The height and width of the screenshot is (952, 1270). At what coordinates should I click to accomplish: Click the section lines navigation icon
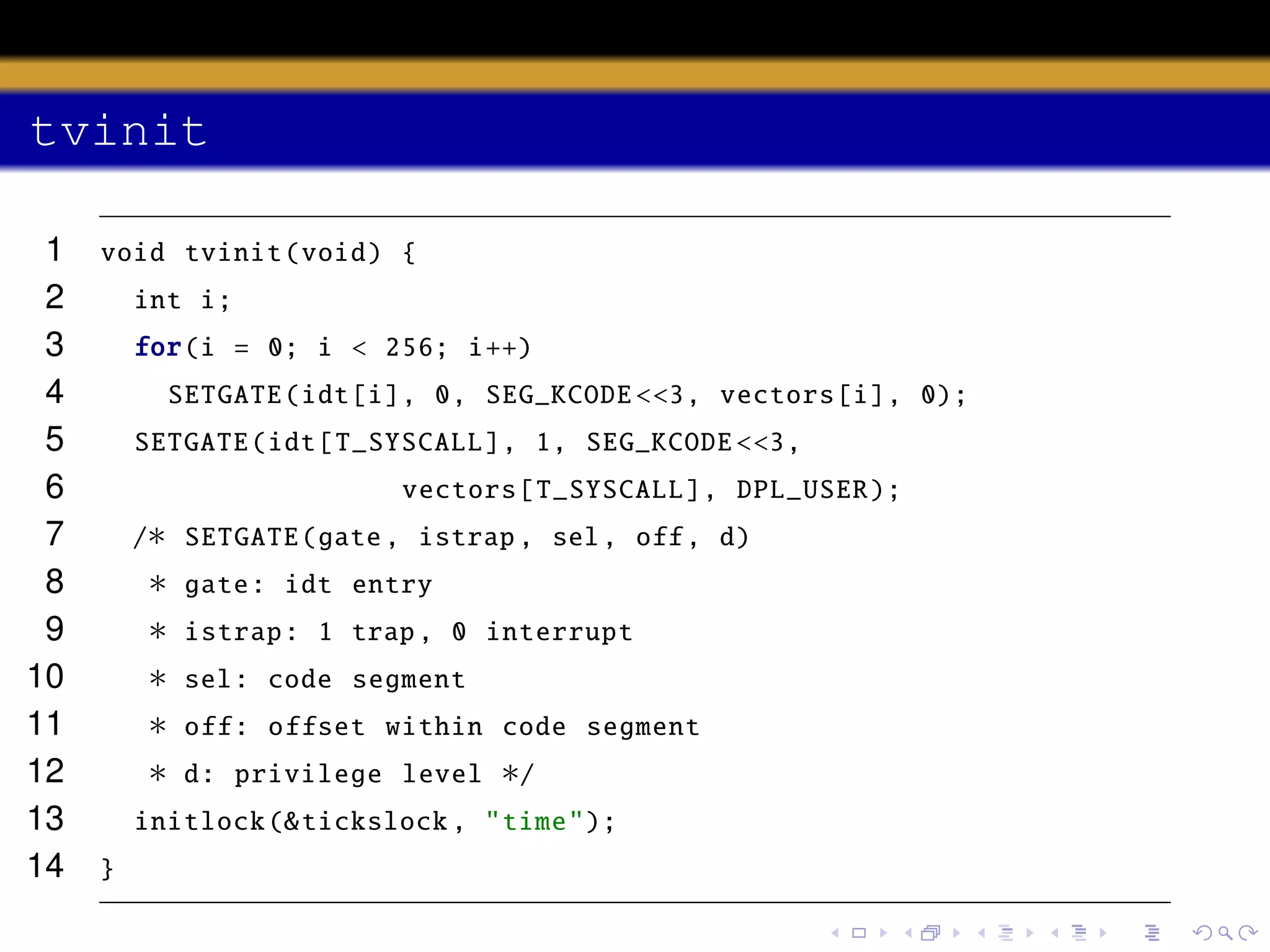click(x=1079, y=933)
